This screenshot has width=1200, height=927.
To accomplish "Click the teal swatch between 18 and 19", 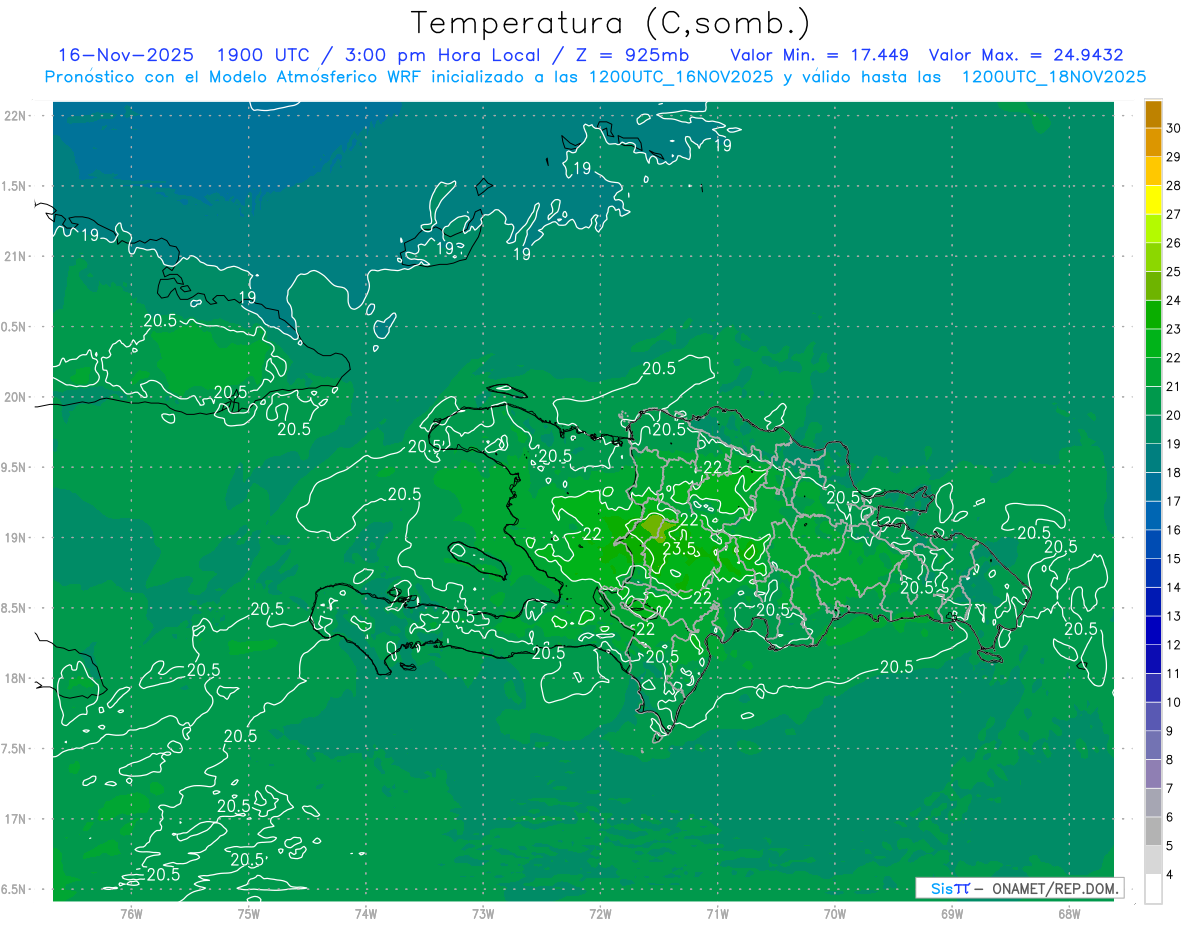I will (1153, 458).
